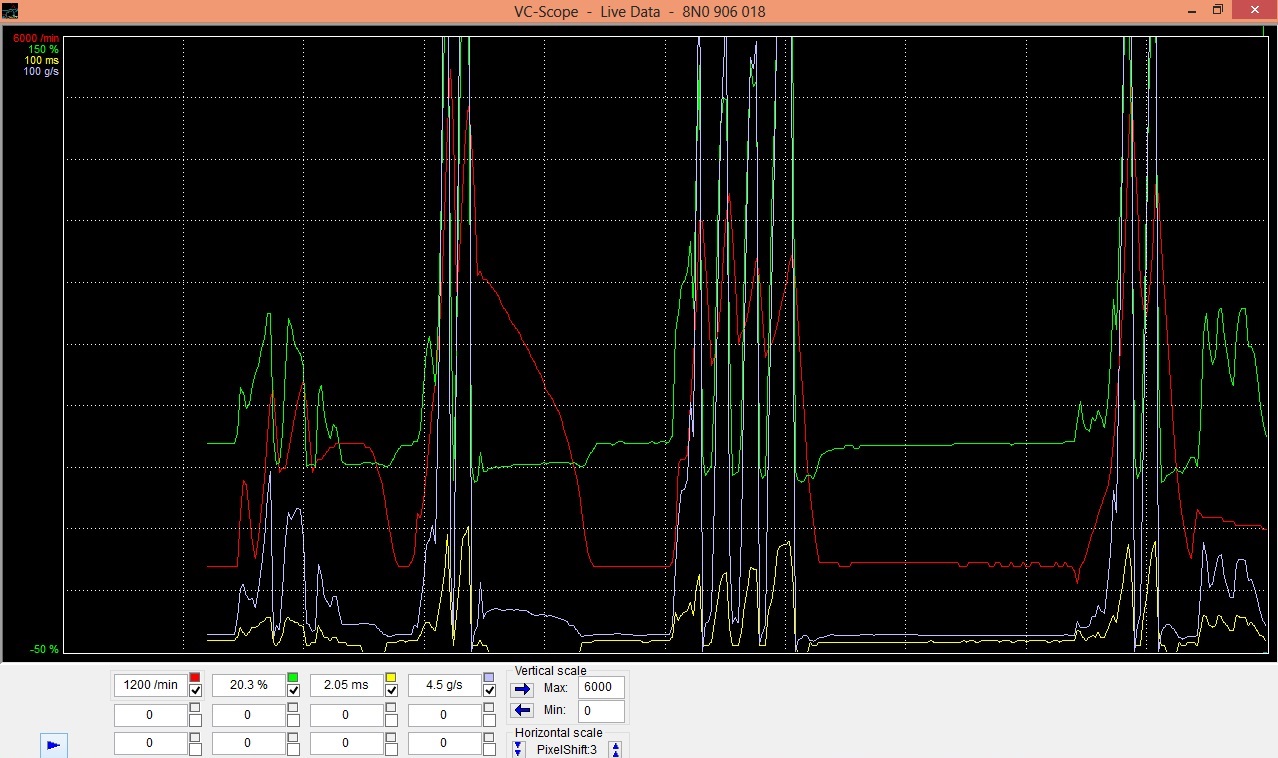This screenshot has height=758, width=1278.
Task: Click the Min field showing 0
Action: pos(601,711)
